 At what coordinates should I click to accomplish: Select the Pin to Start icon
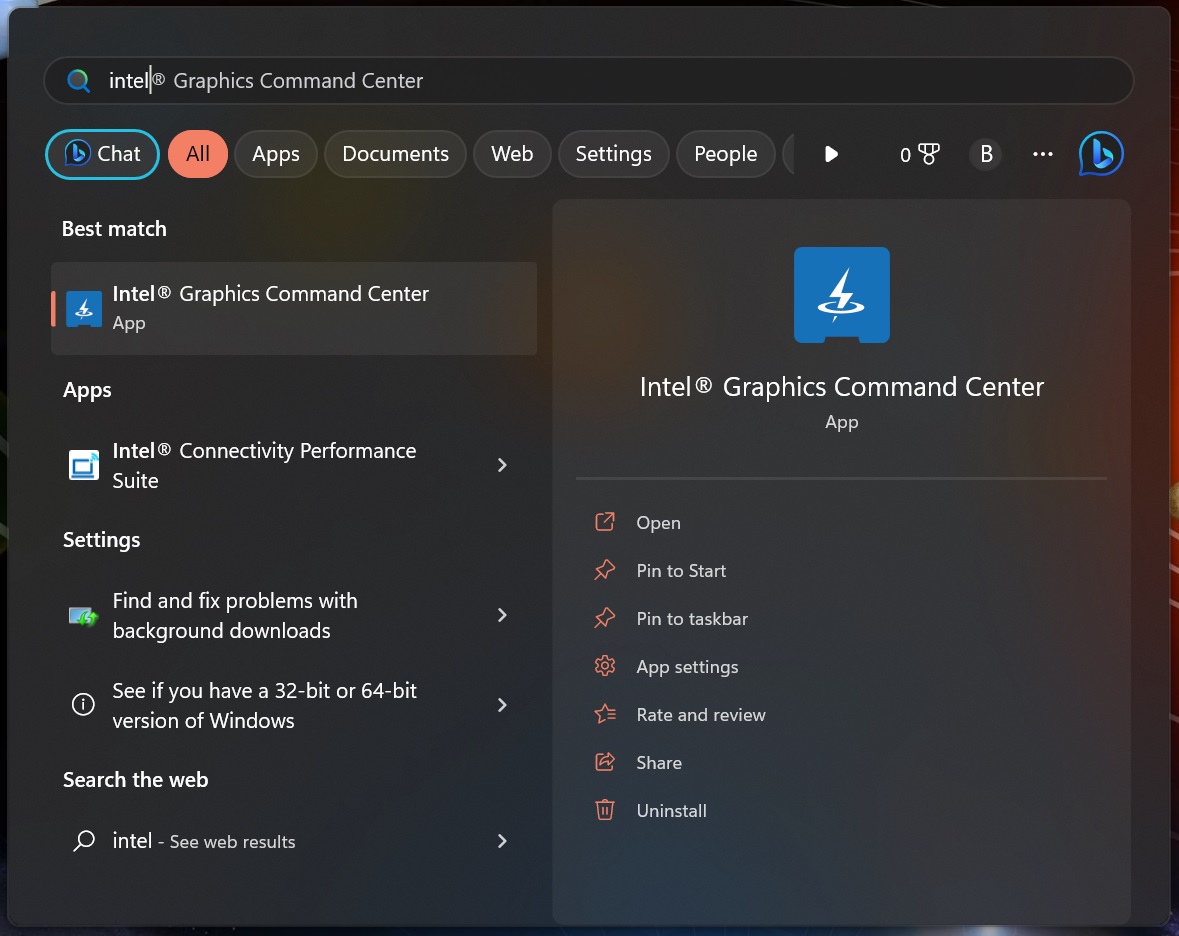click(604, 569)
